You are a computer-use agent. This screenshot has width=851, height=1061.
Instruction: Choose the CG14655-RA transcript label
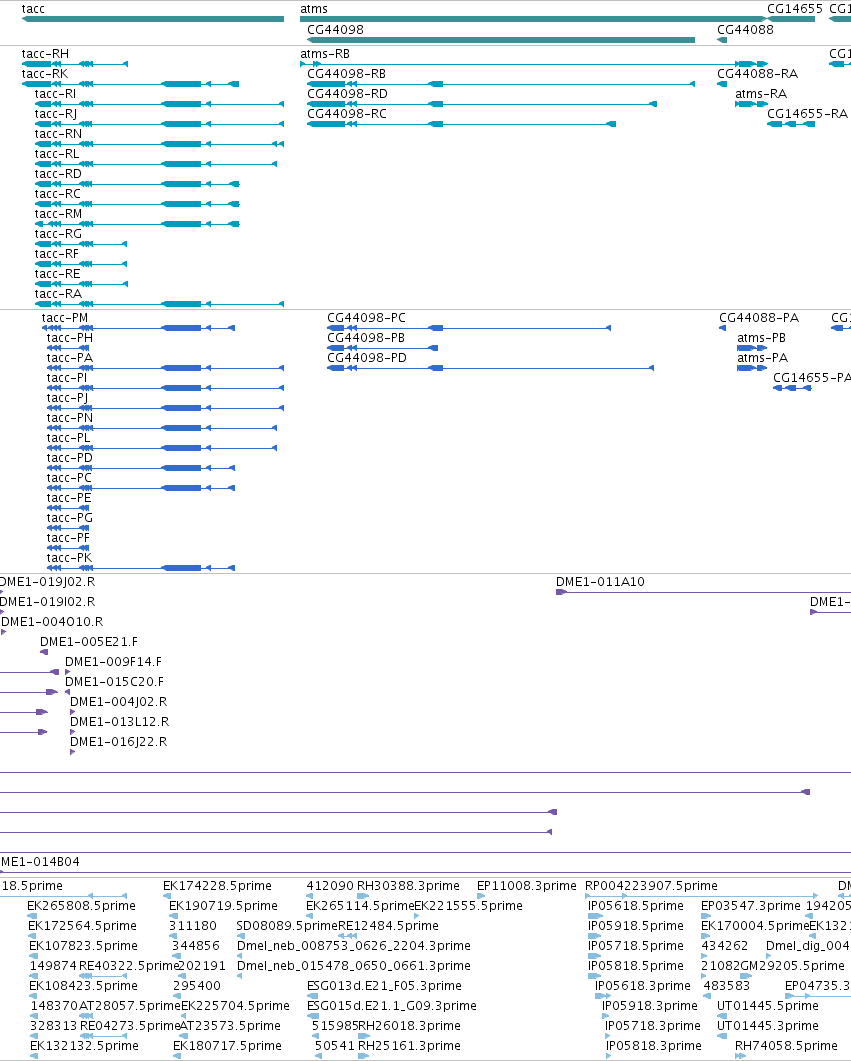click(807, 114)
